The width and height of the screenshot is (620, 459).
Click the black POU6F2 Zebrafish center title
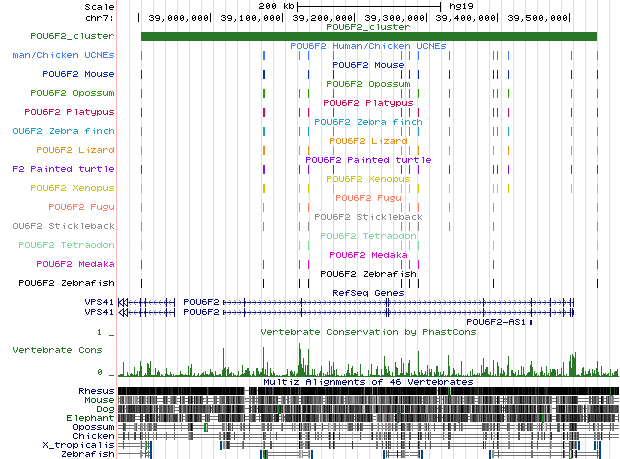(368, 273)
